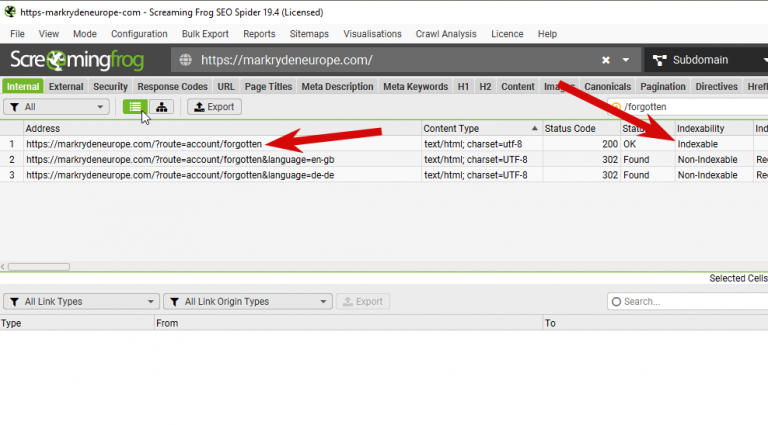Open the Configuration menu
The height and width of the screenshot is (425, 768).
139,34
